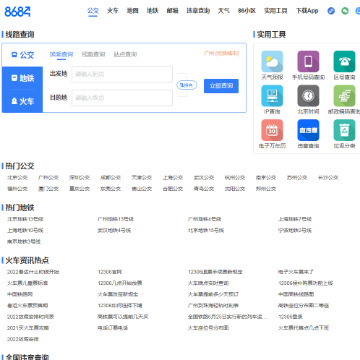Viewport: 360px width, 360px height.
Task: Open the 北京公交 link
Action: [17, 178]
